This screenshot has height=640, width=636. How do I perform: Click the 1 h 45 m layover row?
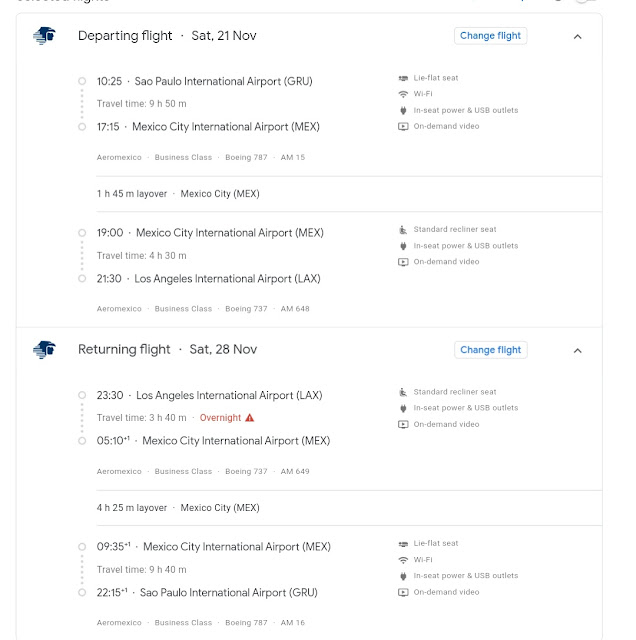(x=178, y=194)
